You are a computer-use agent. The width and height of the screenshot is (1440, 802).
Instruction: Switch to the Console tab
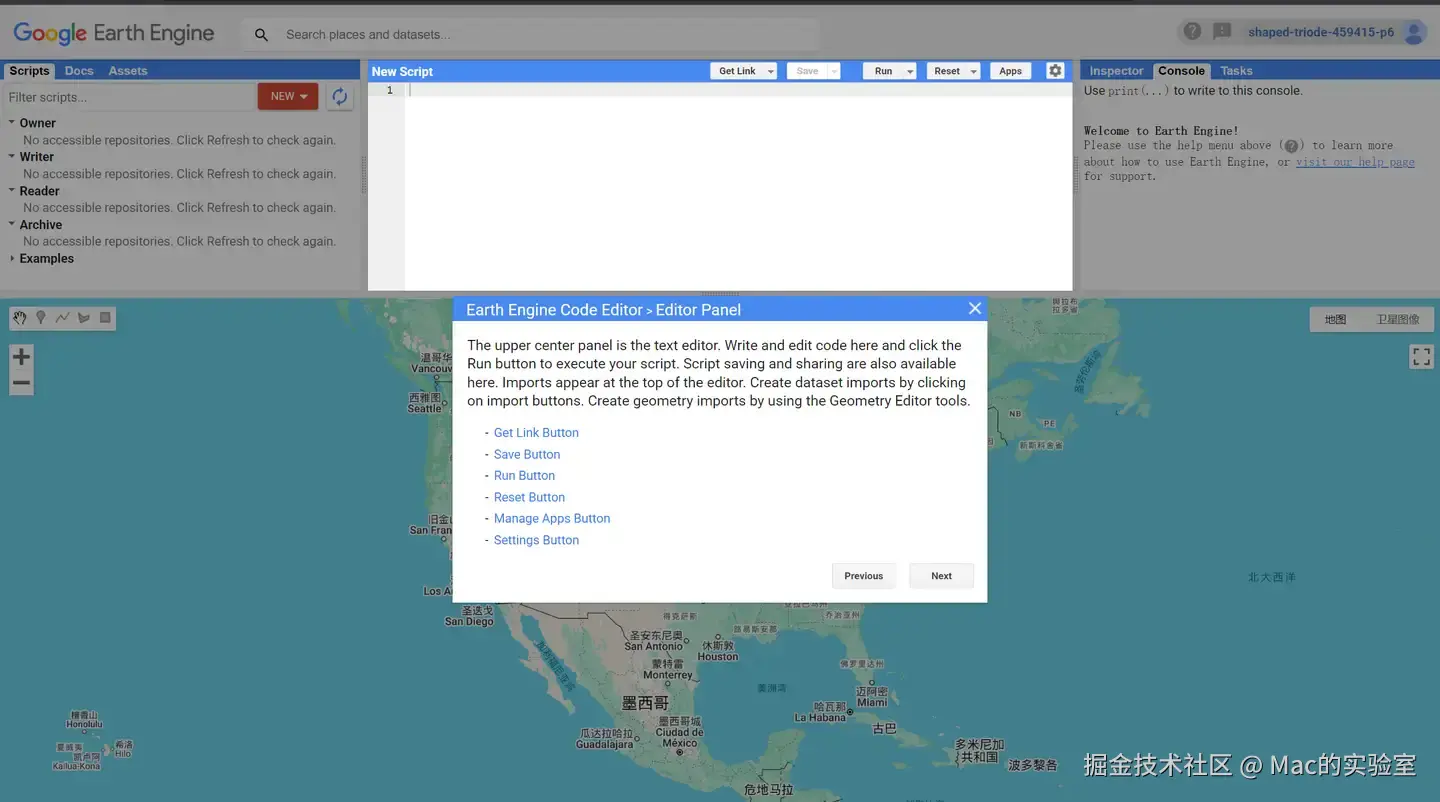click(x=1181, y=71)
